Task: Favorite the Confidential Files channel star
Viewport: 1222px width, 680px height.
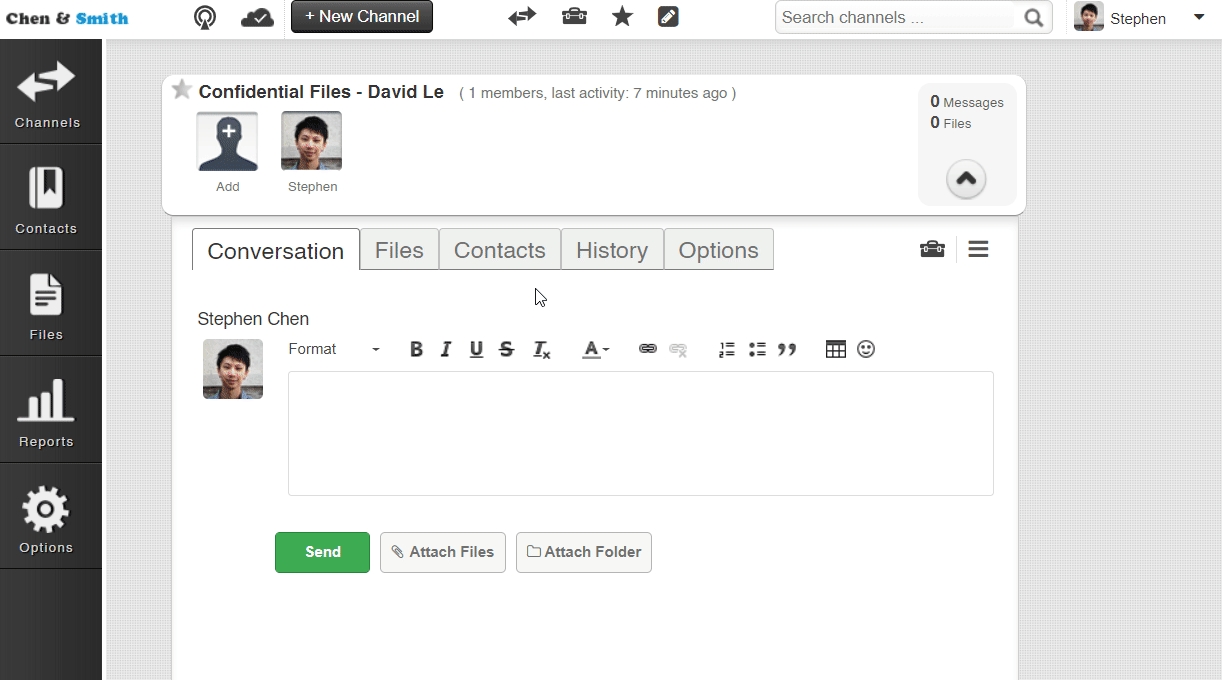Action: coord(181,89)
